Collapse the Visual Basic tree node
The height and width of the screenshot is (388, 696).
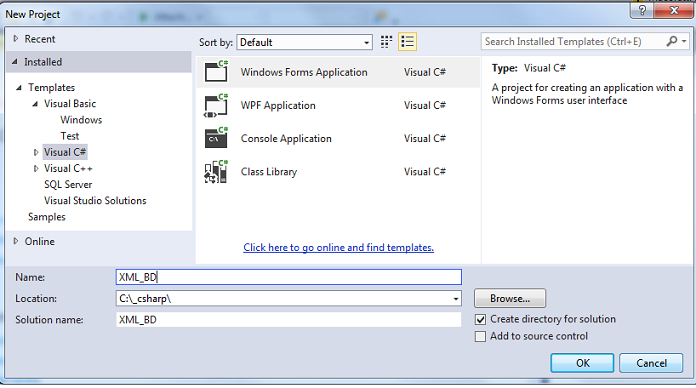pos(35,104)
